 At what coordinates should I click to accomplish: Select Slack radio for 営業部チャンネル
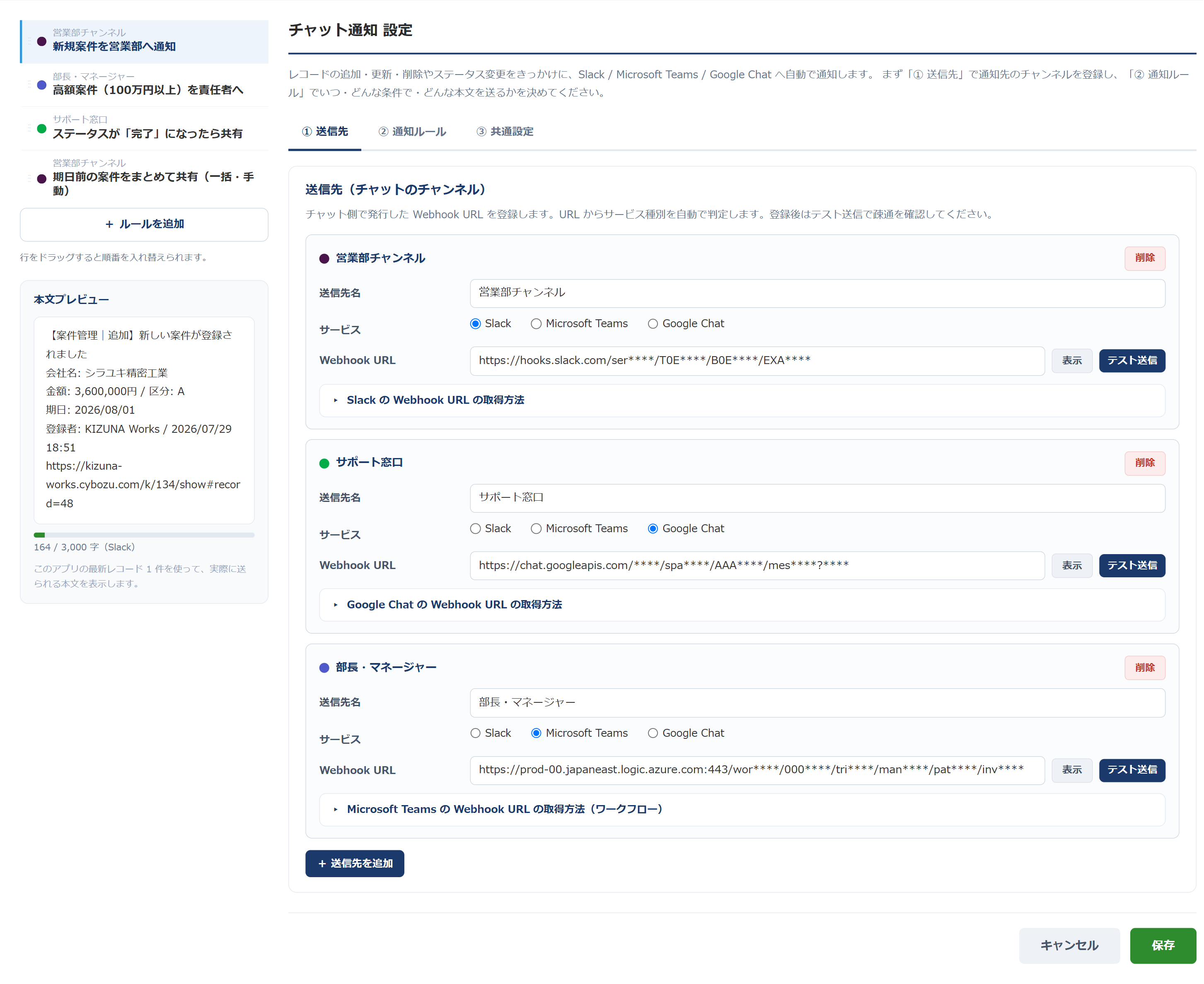pos(475,324)
